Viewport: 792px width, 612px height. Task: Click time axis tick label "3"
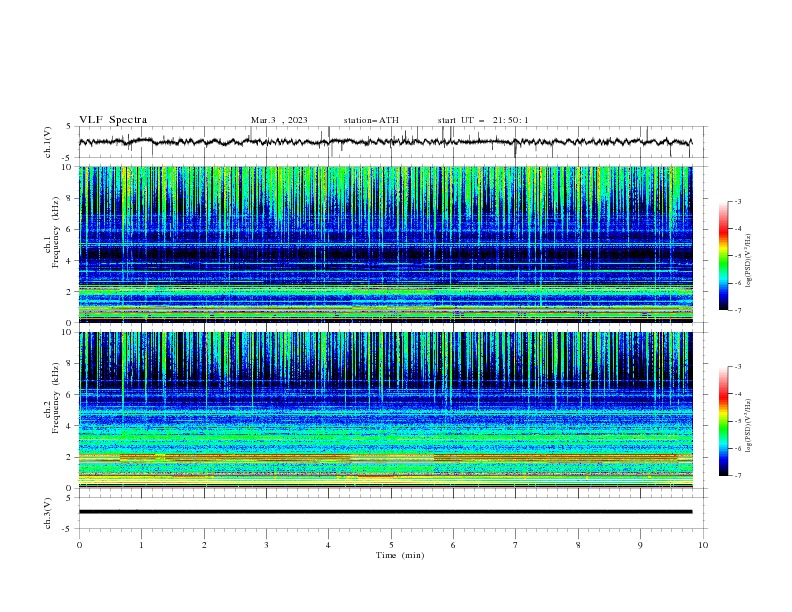[266, 545]
